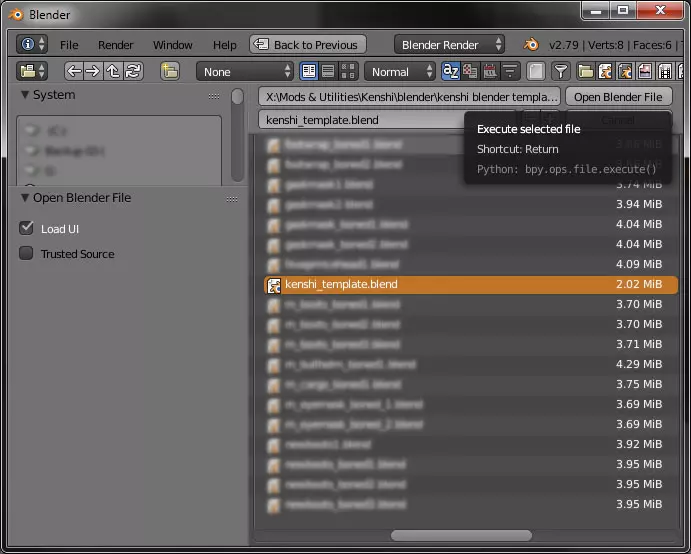Sort files alphabetically
This screenshot has width=691, height=554.
point(450,71)
